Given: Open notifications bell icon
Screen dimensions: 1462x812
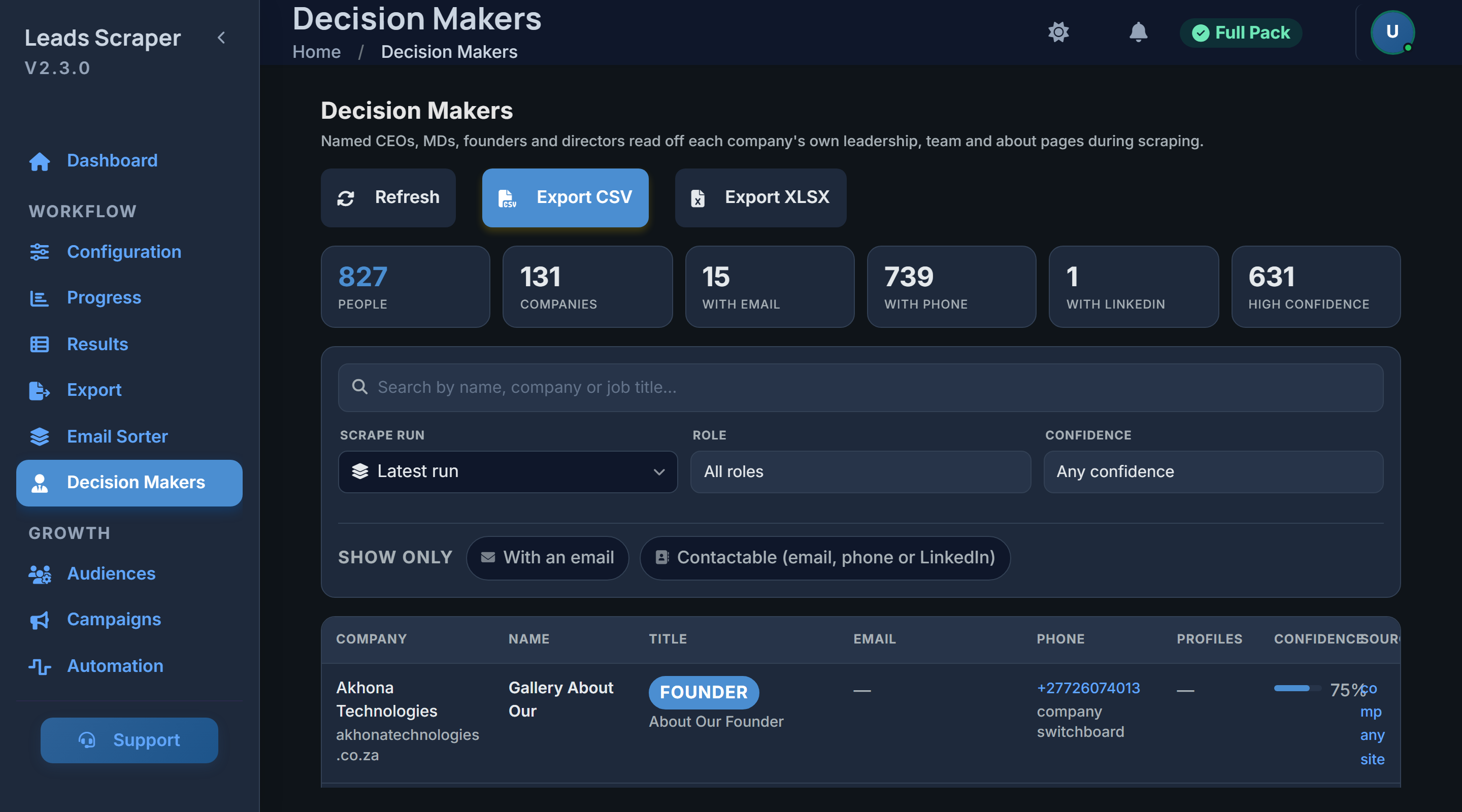Looking at the screenshot, I should [1138, 32].
